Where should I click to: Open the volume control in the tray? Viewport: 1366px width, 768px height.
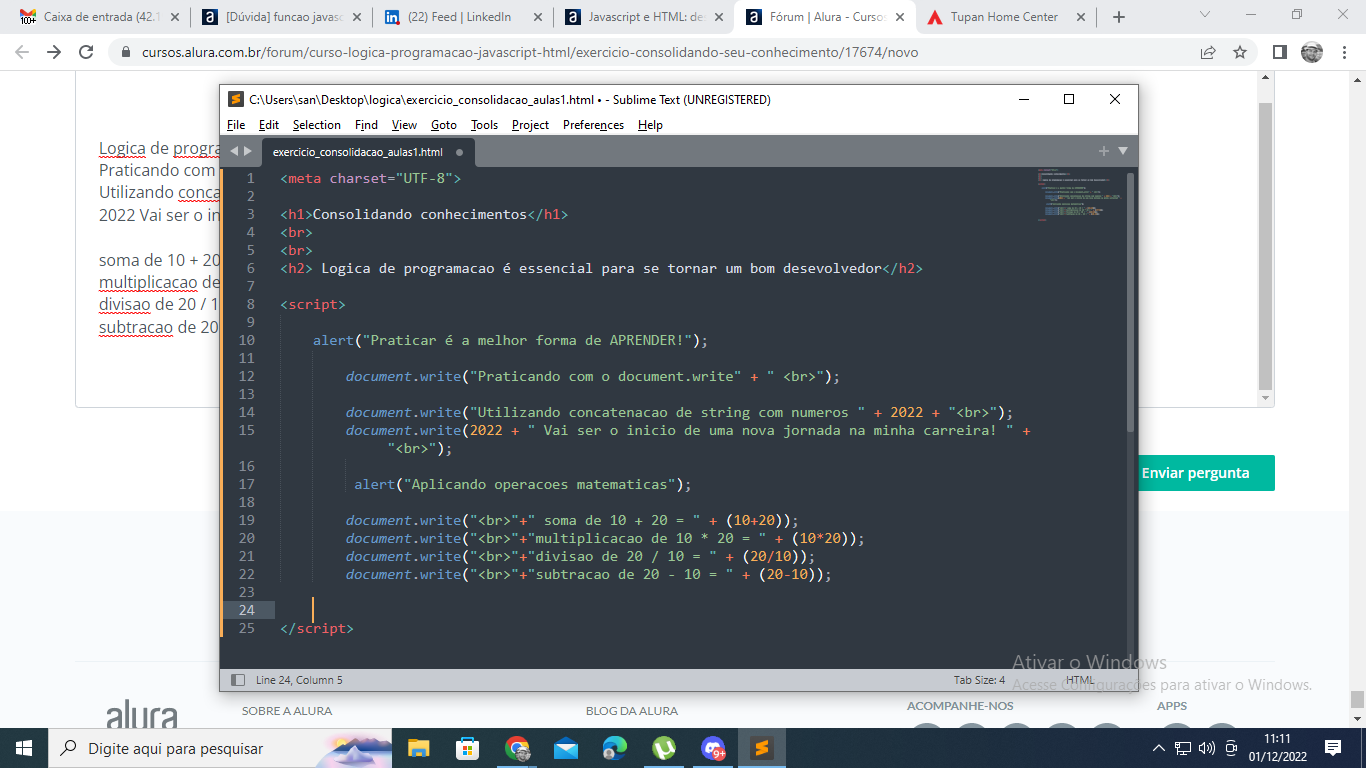1206,748
